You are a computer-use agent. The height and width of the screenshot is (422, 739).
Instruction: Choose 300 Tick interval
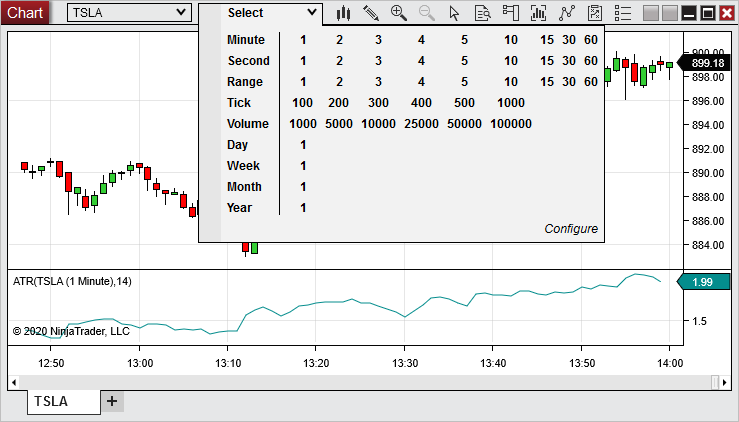(x=378, y=103)
